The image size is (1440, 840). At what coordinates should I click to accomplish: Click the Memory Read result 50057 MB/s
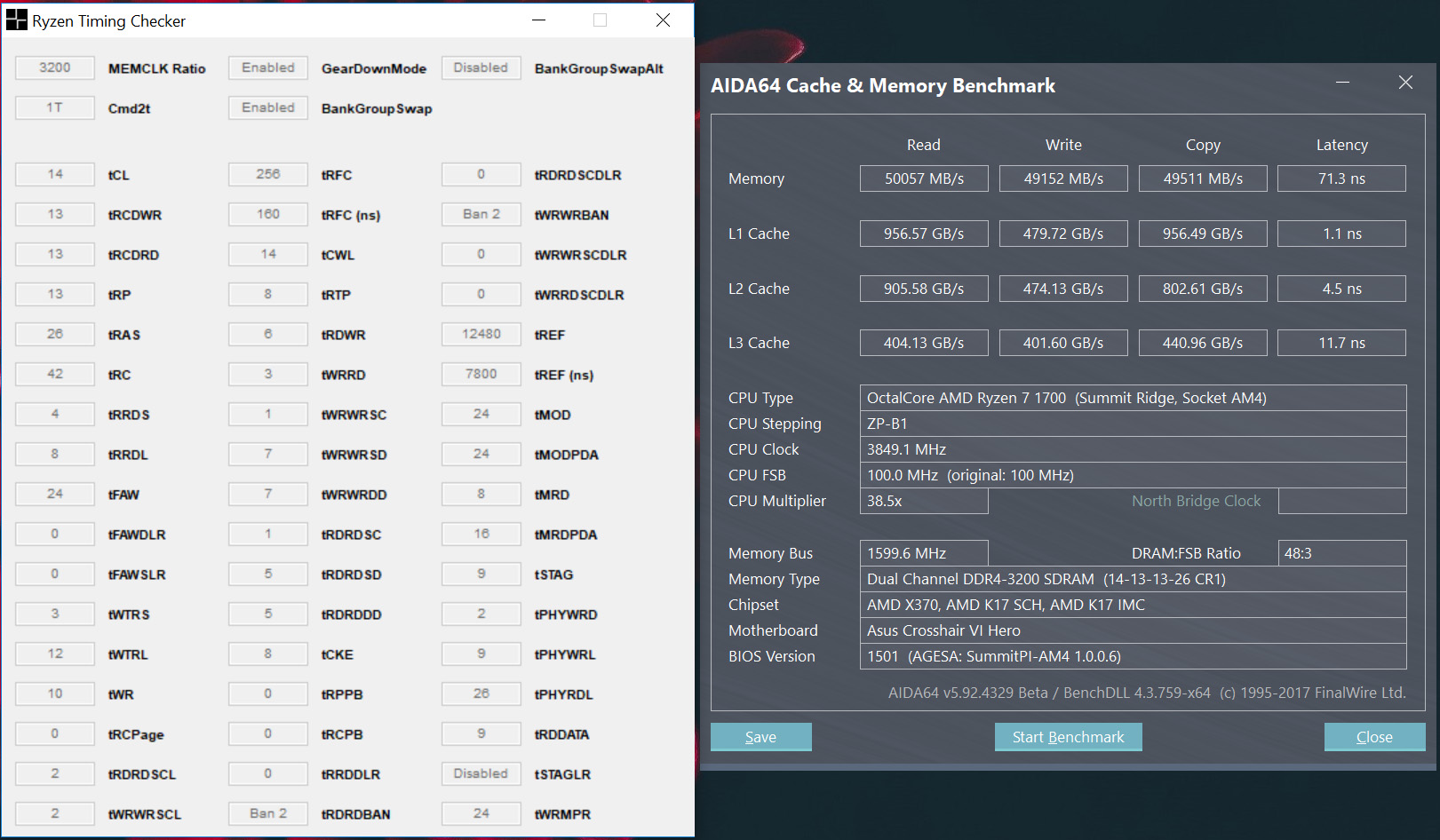pyautogui.click(x=924, y=178)
